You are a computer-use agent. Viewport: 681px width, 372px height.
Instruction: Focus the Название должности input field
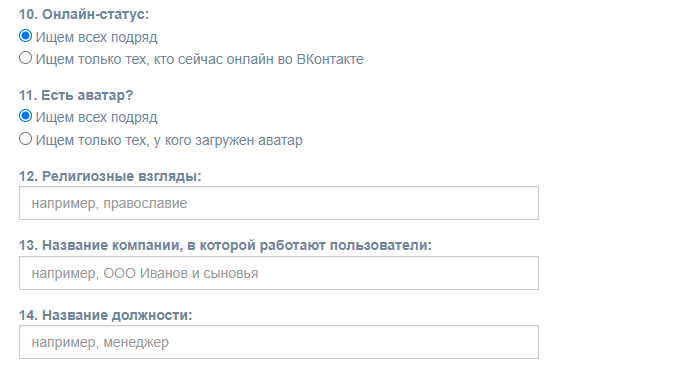279,342
